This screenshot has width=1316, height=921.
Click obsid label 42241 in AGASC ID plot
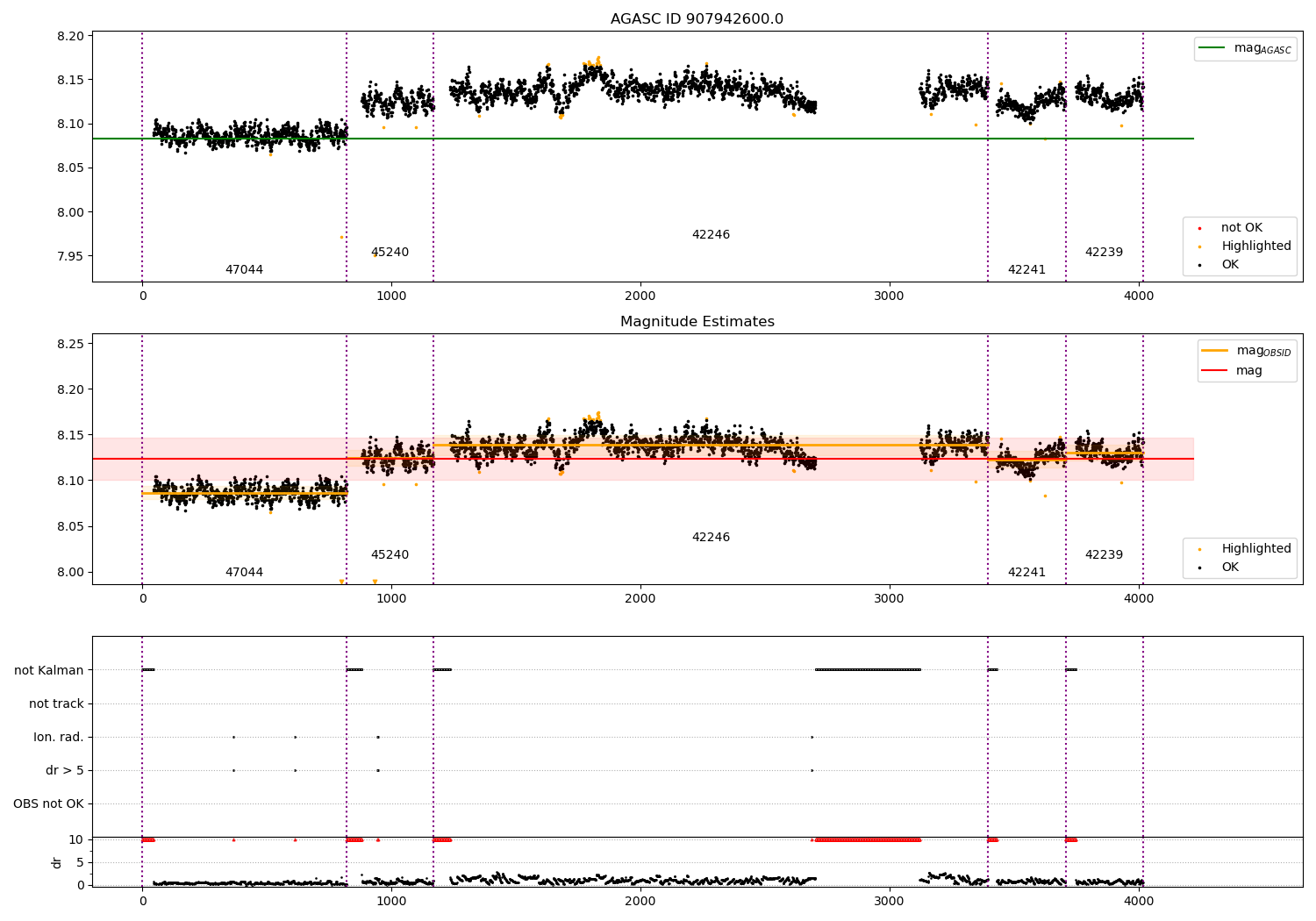(x=1026, y=270)
